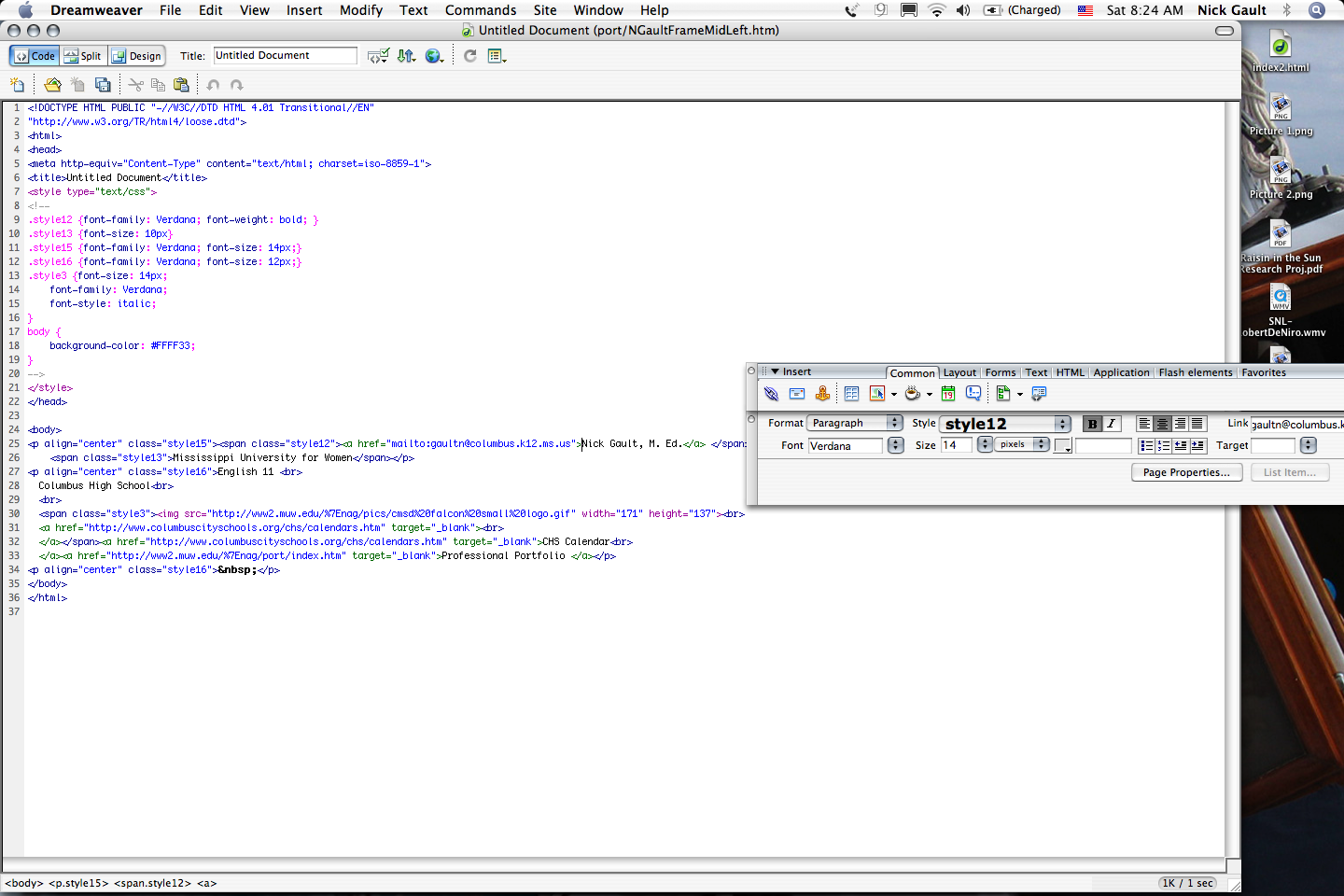Click the Refresh design view icon
The width and height of the screenshot is (1344, 896).
(x=470, y=56)
